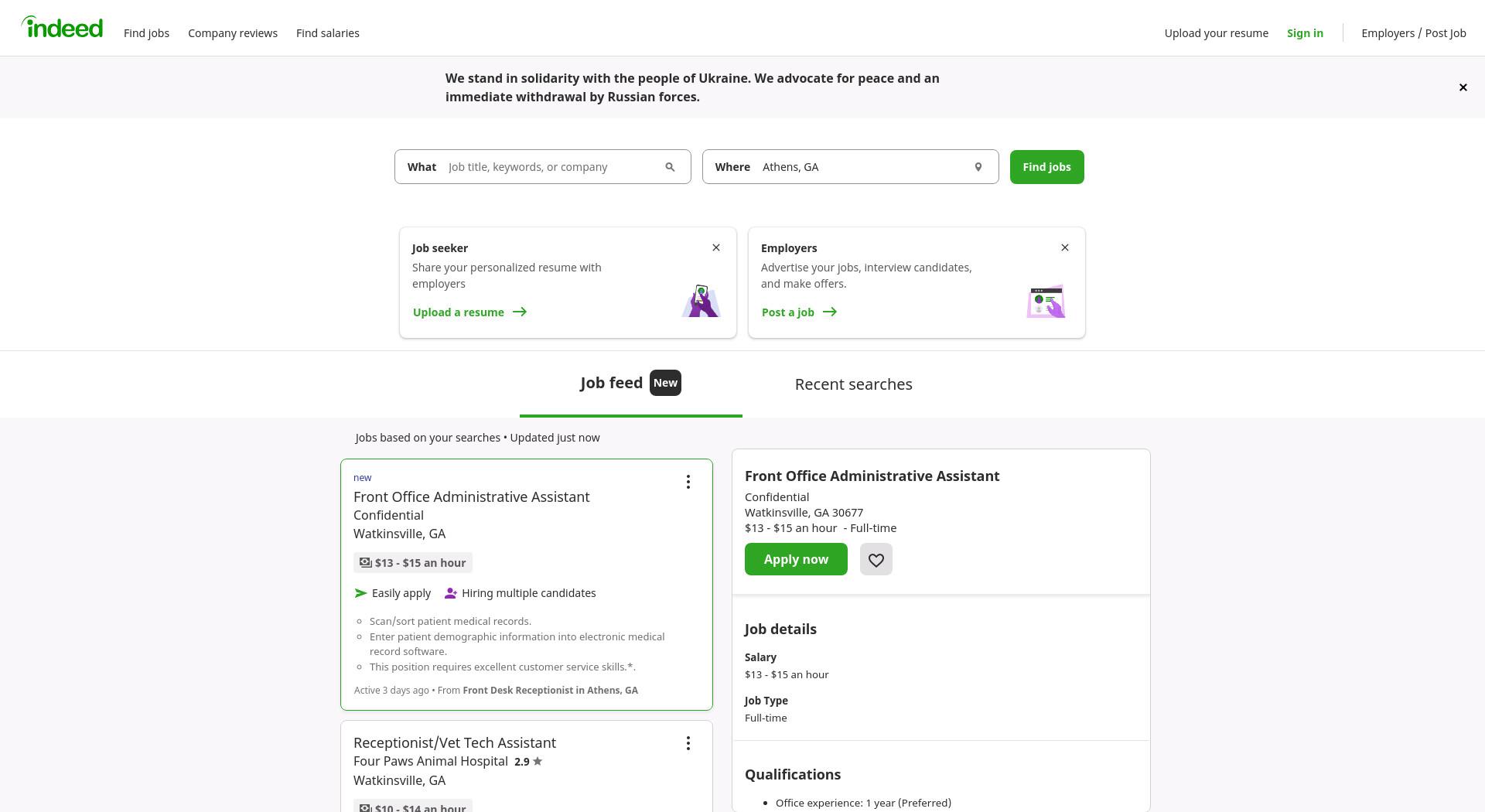Open Find salaries in the top navigation

tap(328, 33)
